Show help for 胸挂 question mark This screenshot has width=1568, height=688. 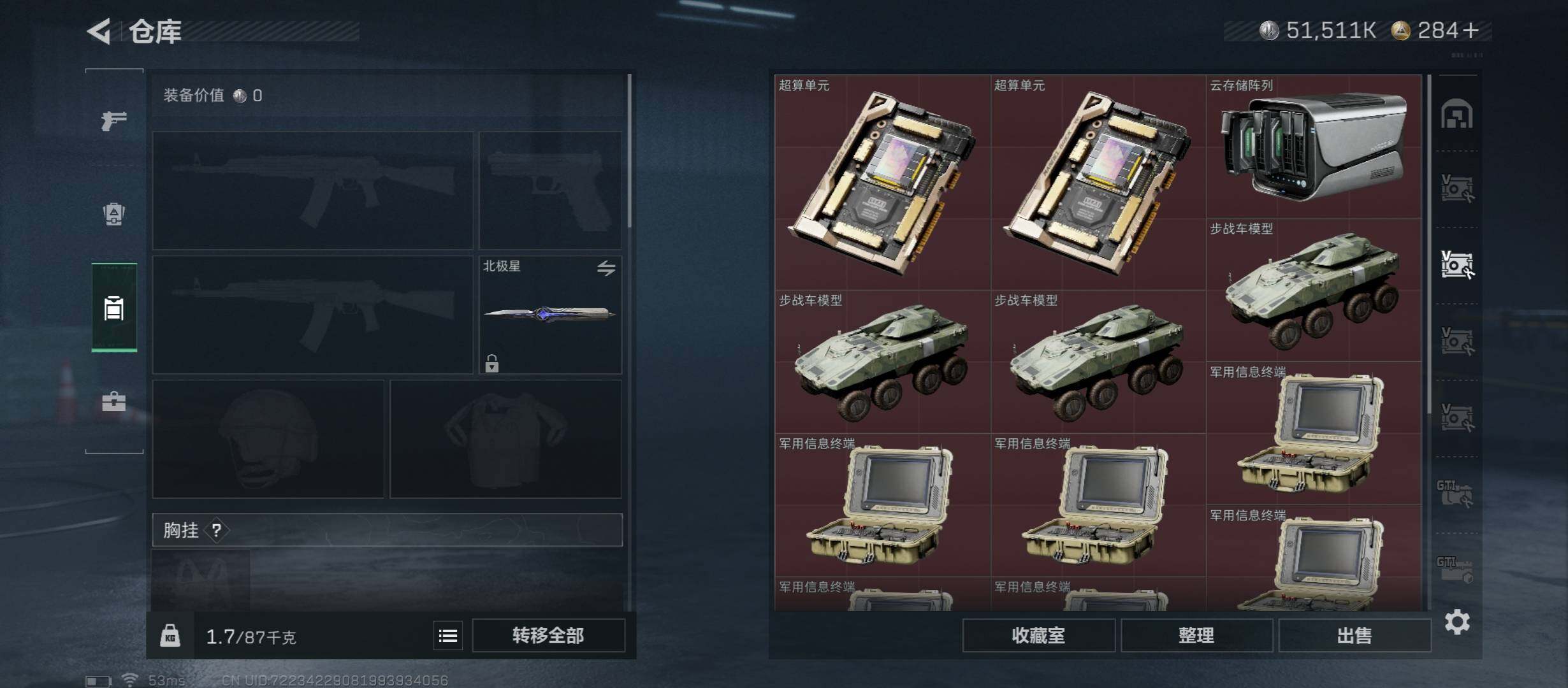point(217,530)
